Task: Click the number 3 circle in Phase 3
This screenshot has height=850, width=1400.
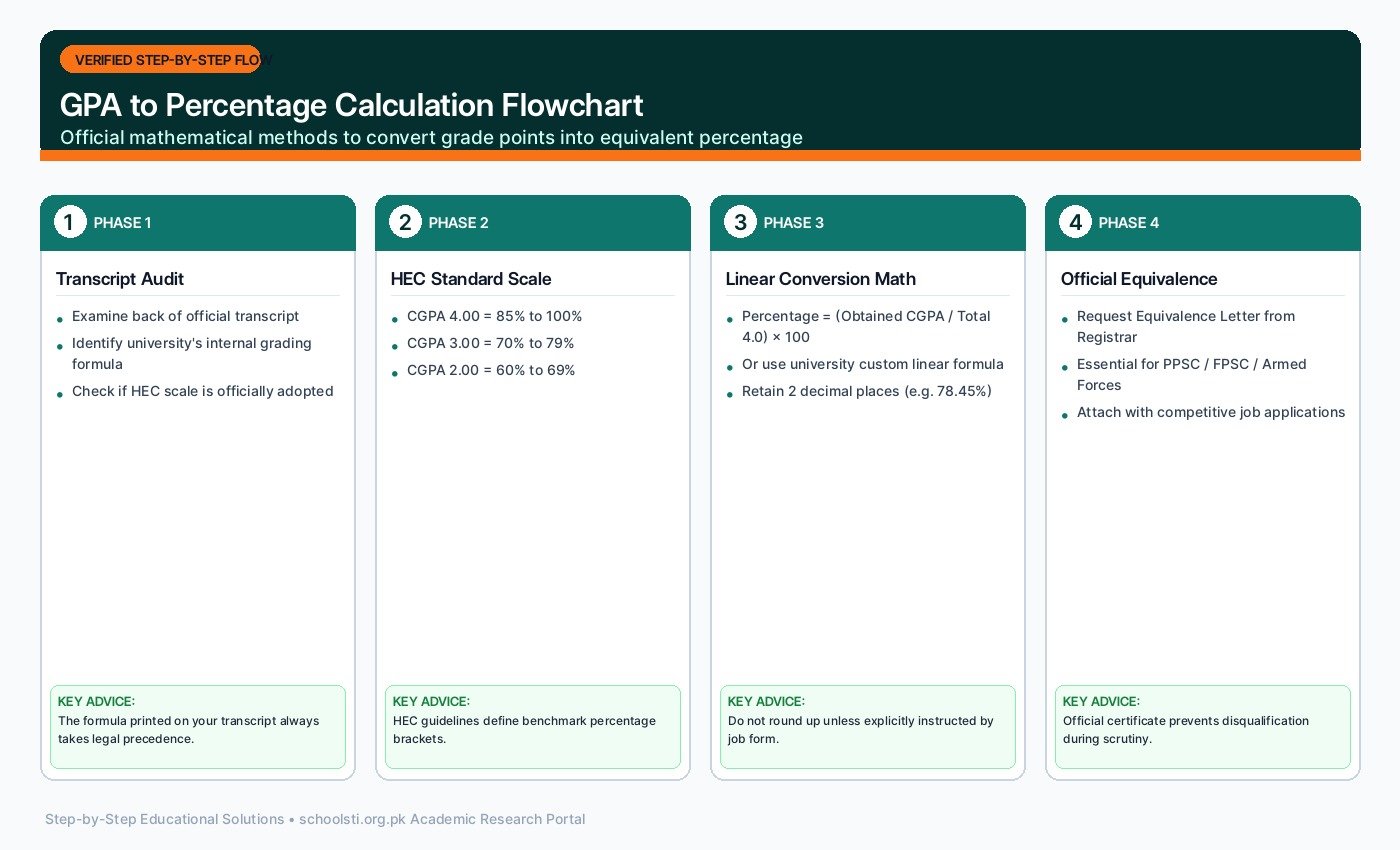Action: click(x=739, y=222)
